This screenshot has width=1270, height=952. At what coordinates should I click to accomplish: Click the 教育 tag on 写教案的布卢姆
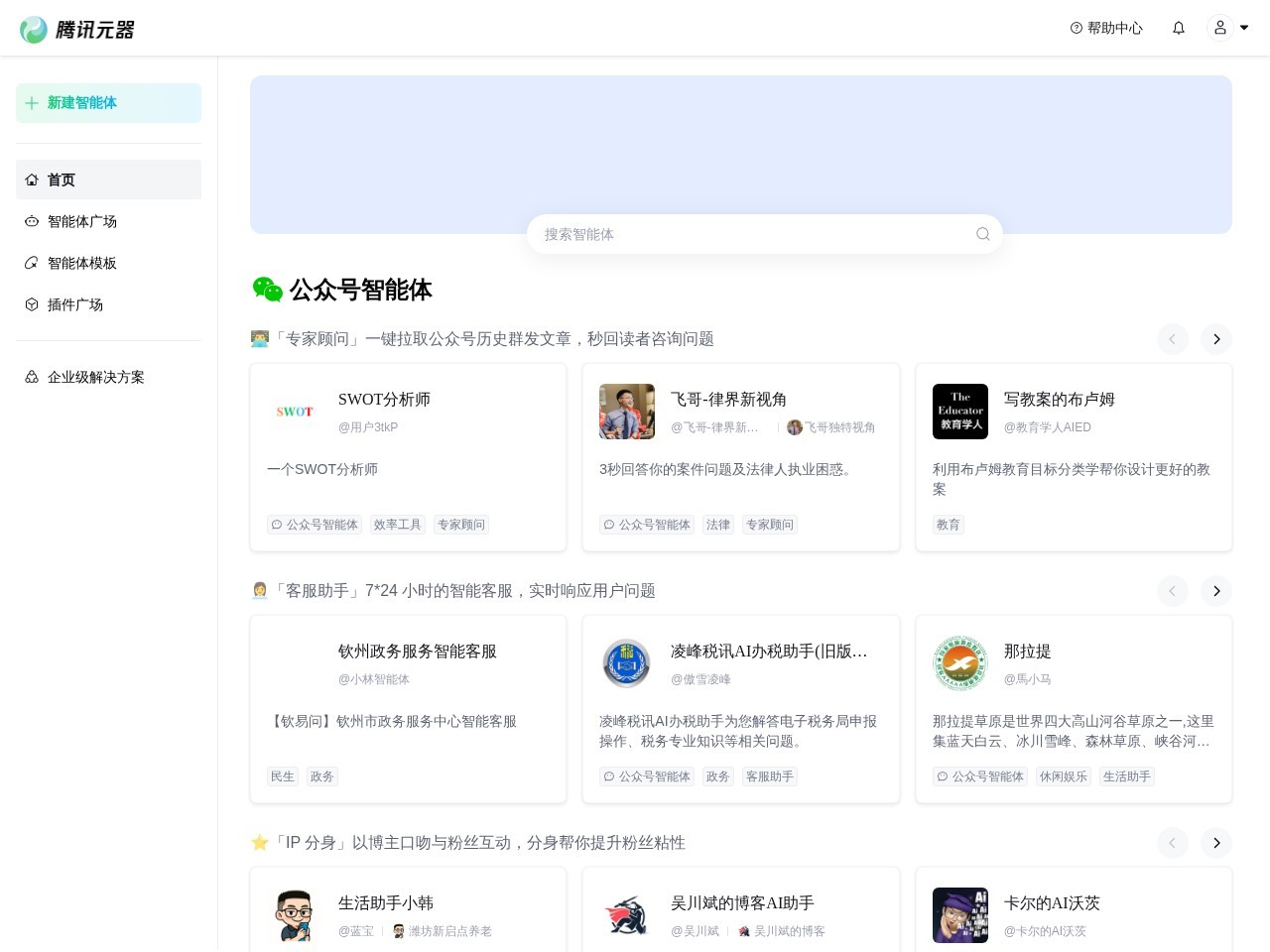point(949,525)
